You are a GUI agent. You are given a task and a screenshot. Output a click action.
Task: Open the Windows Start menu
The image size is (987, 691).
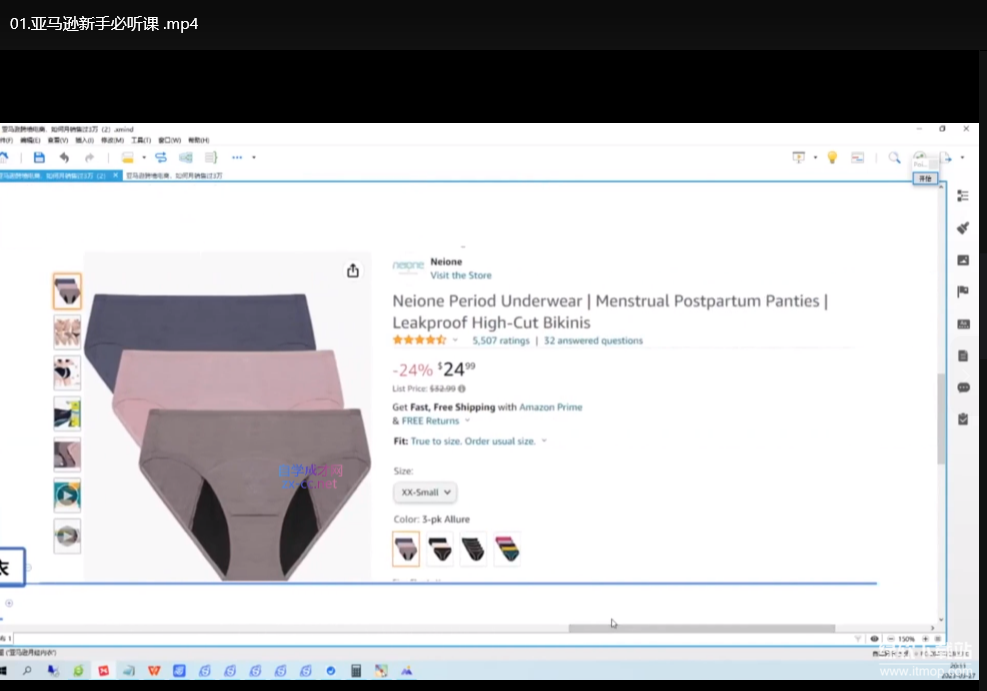point(3,671)
